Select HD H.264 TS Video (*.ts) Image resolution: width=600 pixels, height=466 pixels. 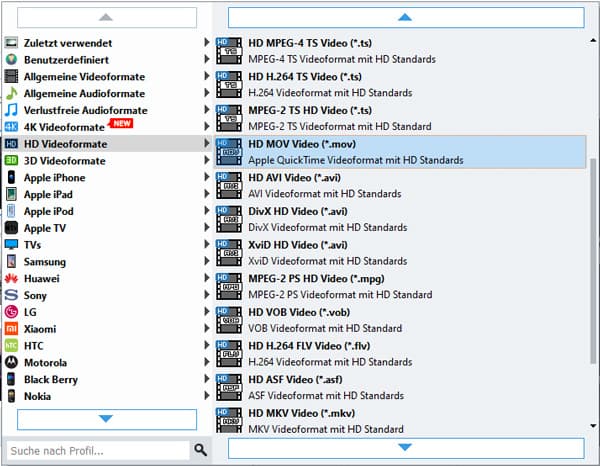coord(400,85)
